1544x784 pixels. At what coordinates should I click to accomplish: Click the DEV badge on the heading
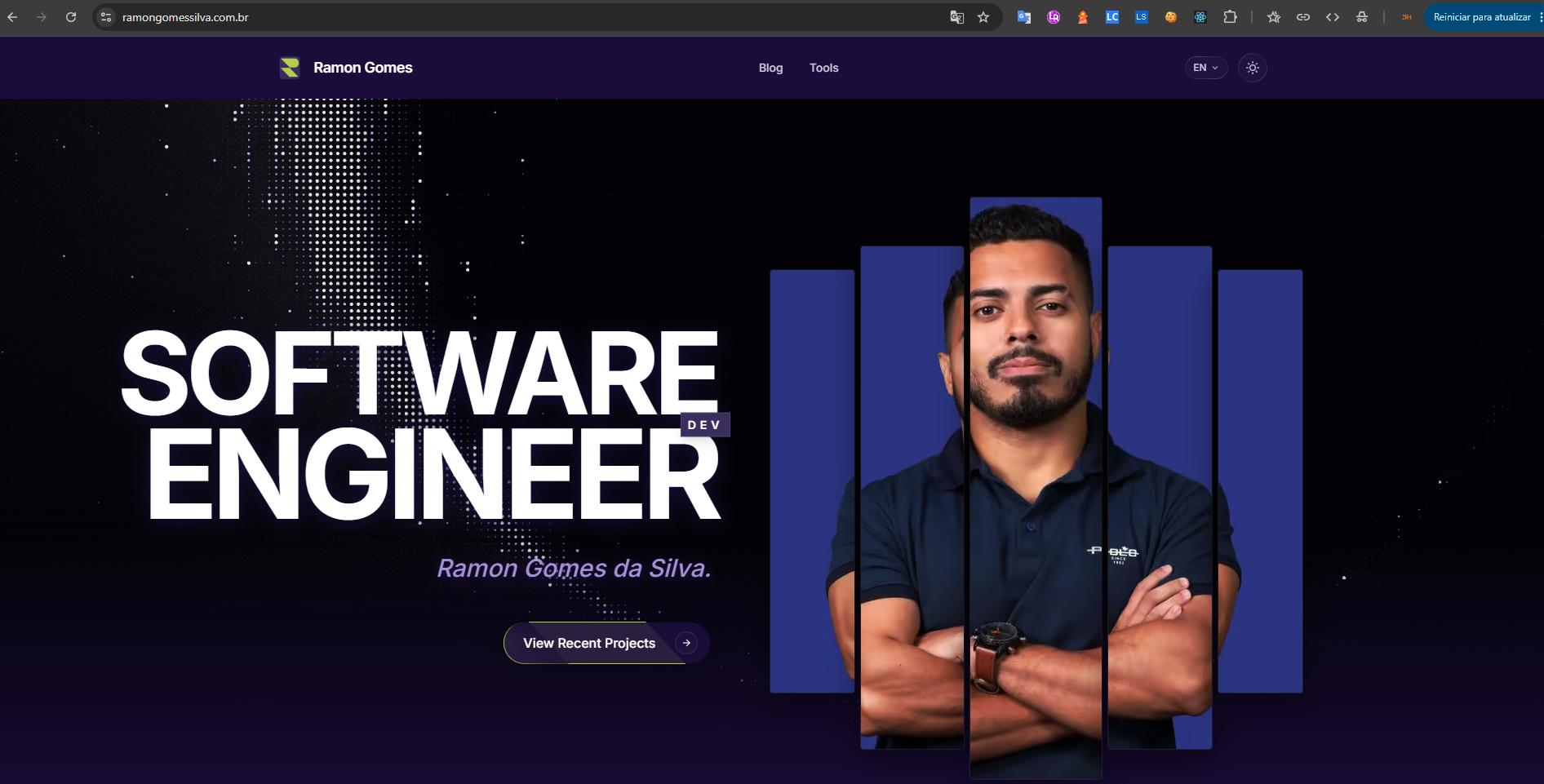point(705,425)
